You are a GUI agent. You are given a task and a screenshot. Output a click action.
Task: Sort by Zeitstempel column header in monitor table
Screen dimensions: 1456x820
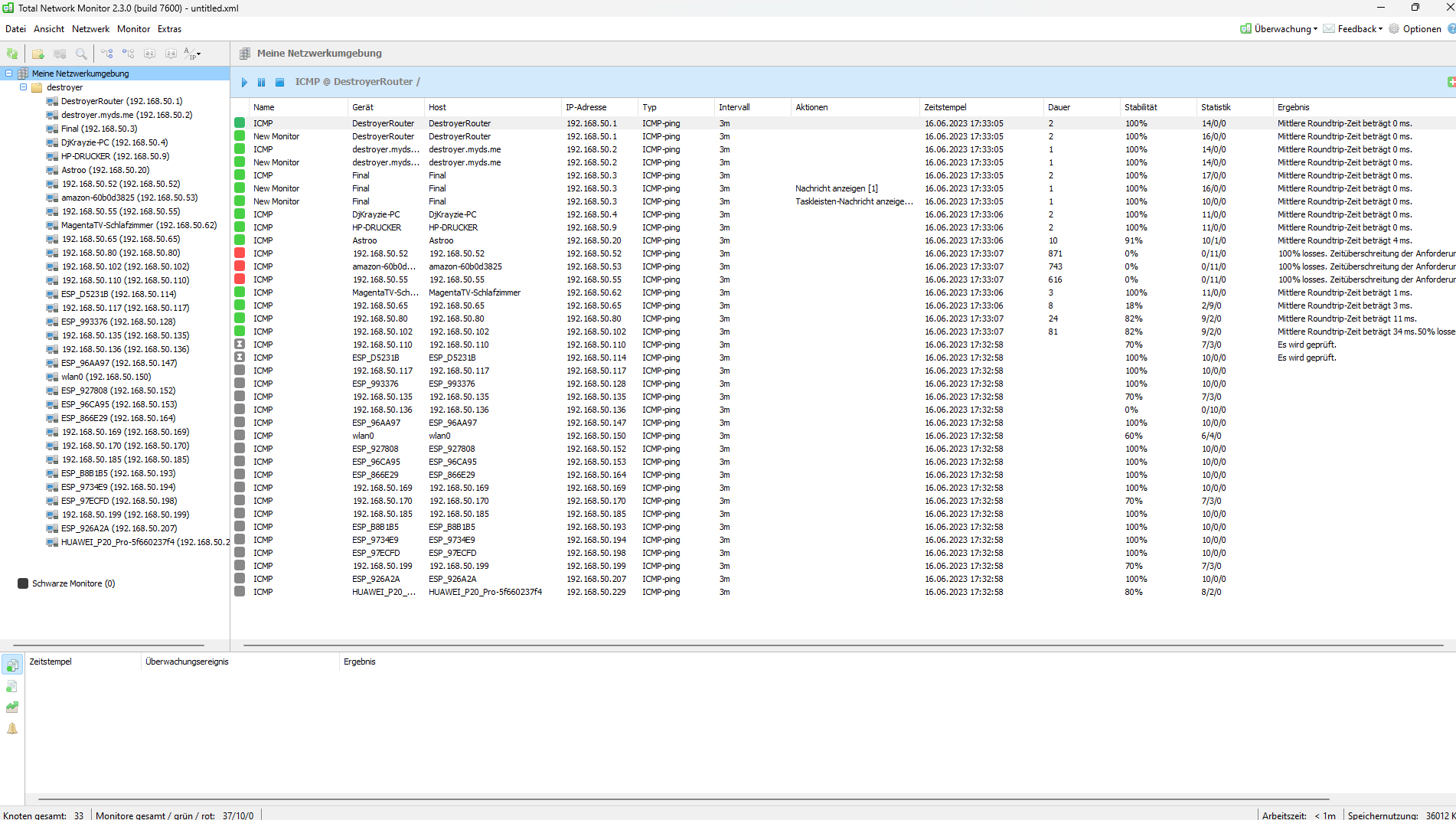pyautogui.click(x=981, y=107)
